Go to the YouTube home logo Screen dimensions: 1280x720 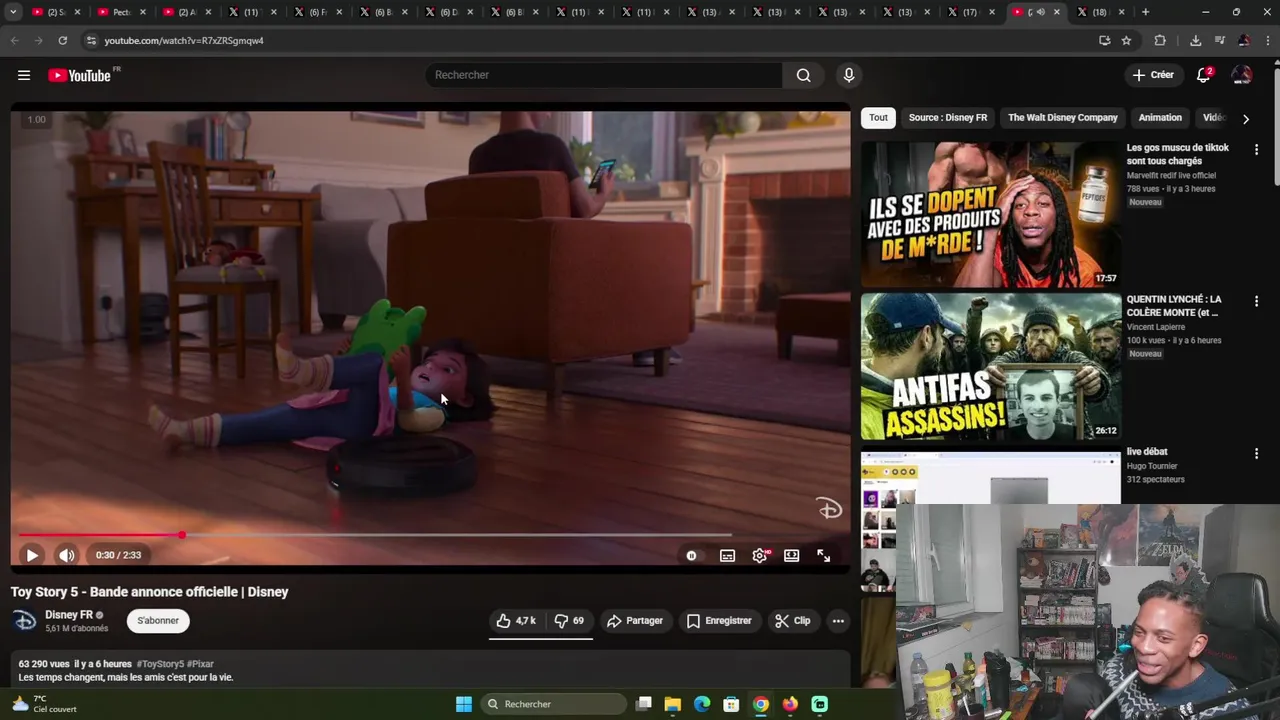click(80, 75)
